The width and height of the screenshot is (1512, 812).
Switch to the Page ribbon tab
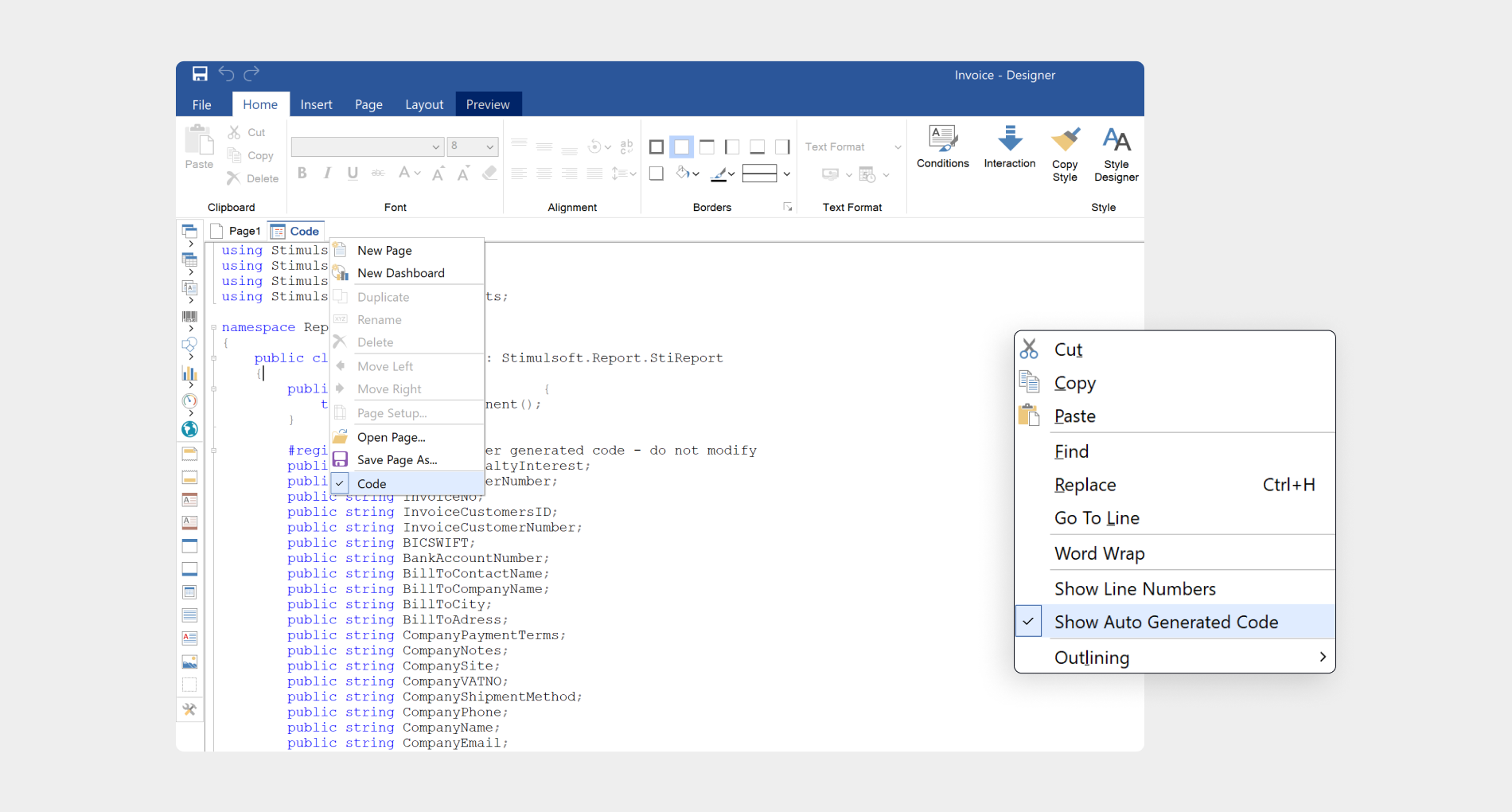click(368, 104)
